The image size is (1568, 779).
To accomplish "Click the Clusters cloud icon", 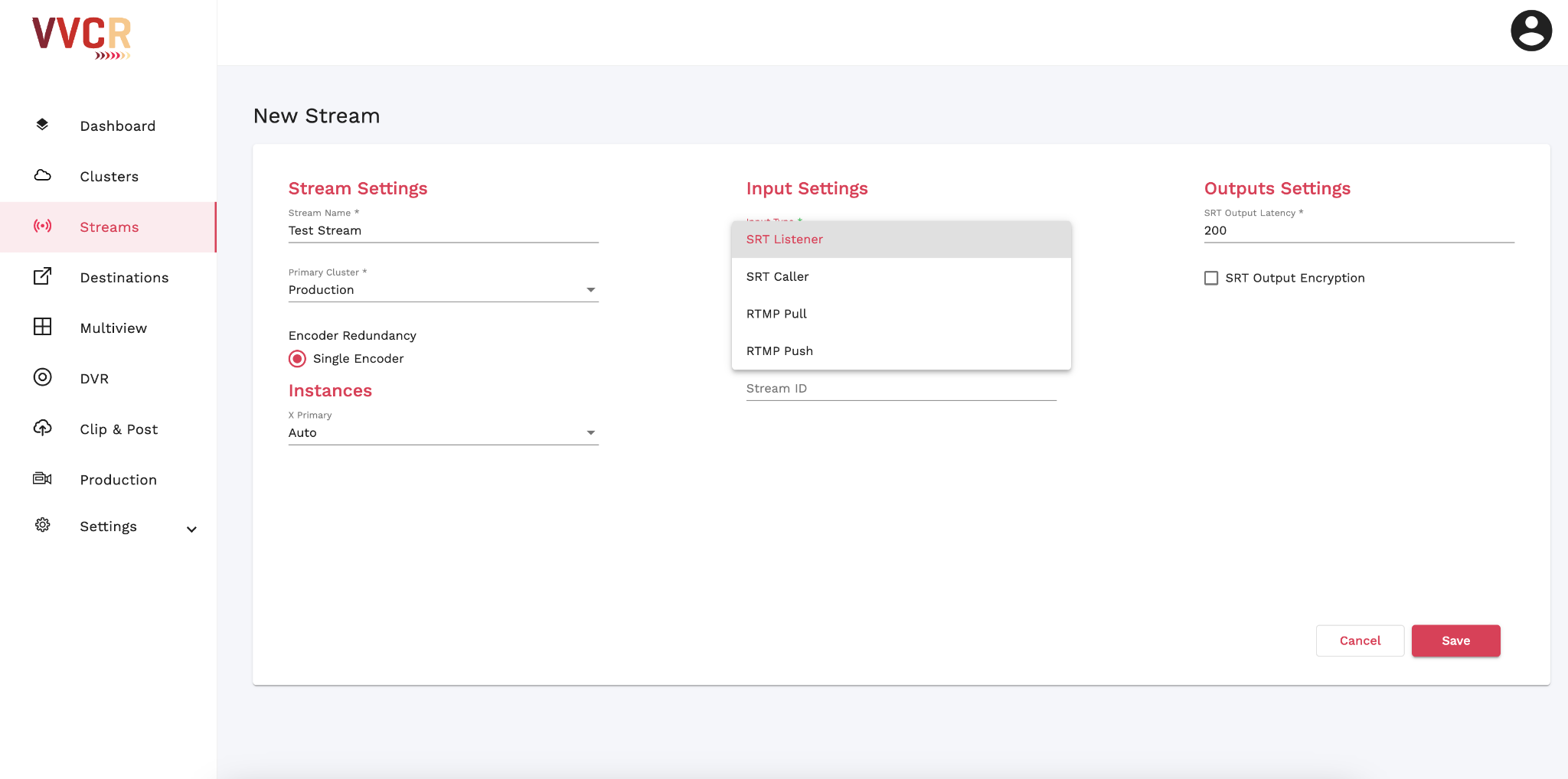I will 42,176.
